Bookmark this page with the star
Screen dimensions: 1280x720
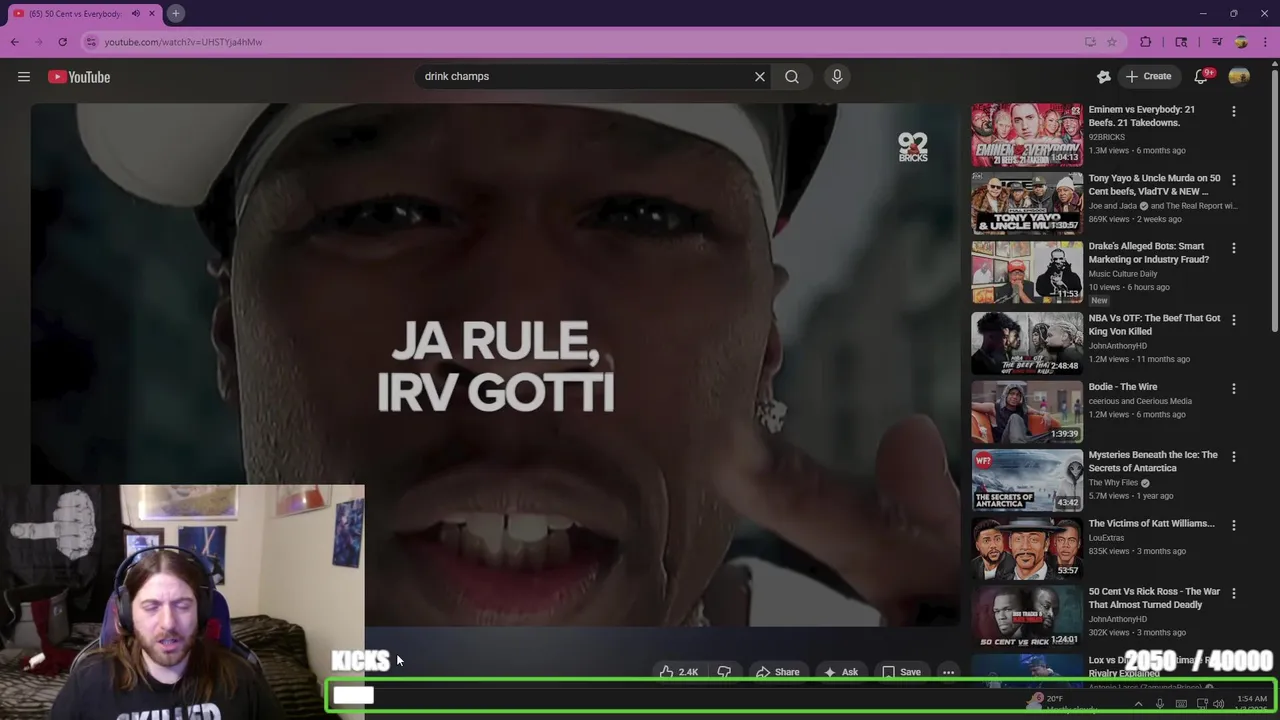[1112, 42]
